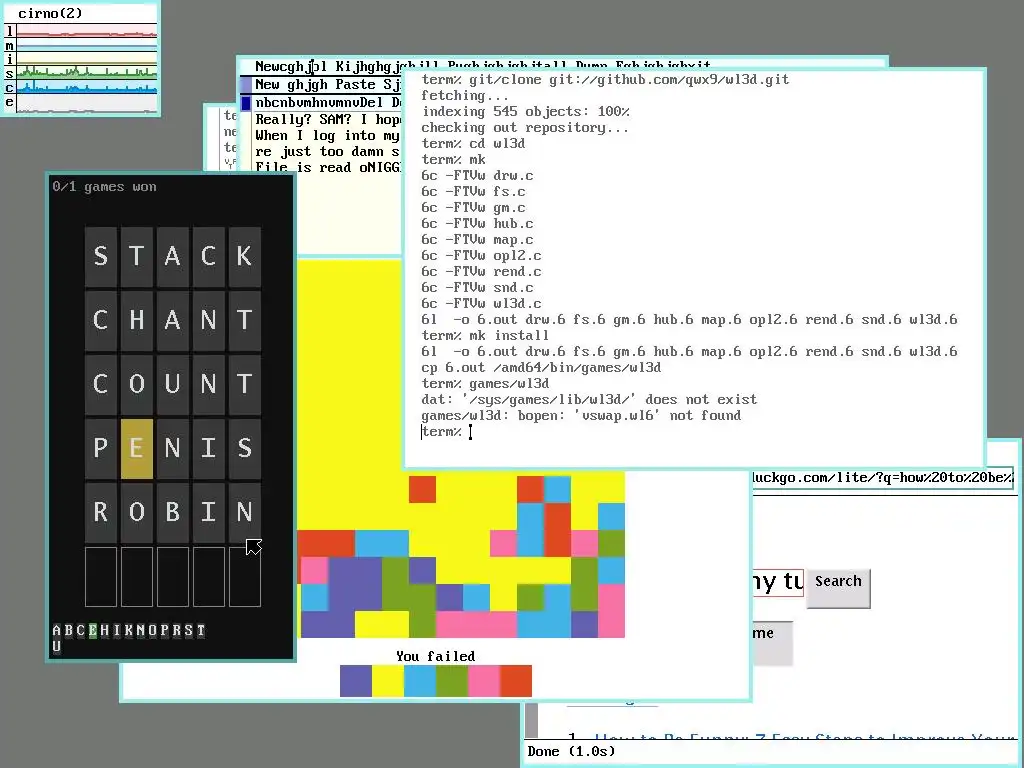Click the light purple acme column layout box
1024x768 pixels.
coord(246,84)
